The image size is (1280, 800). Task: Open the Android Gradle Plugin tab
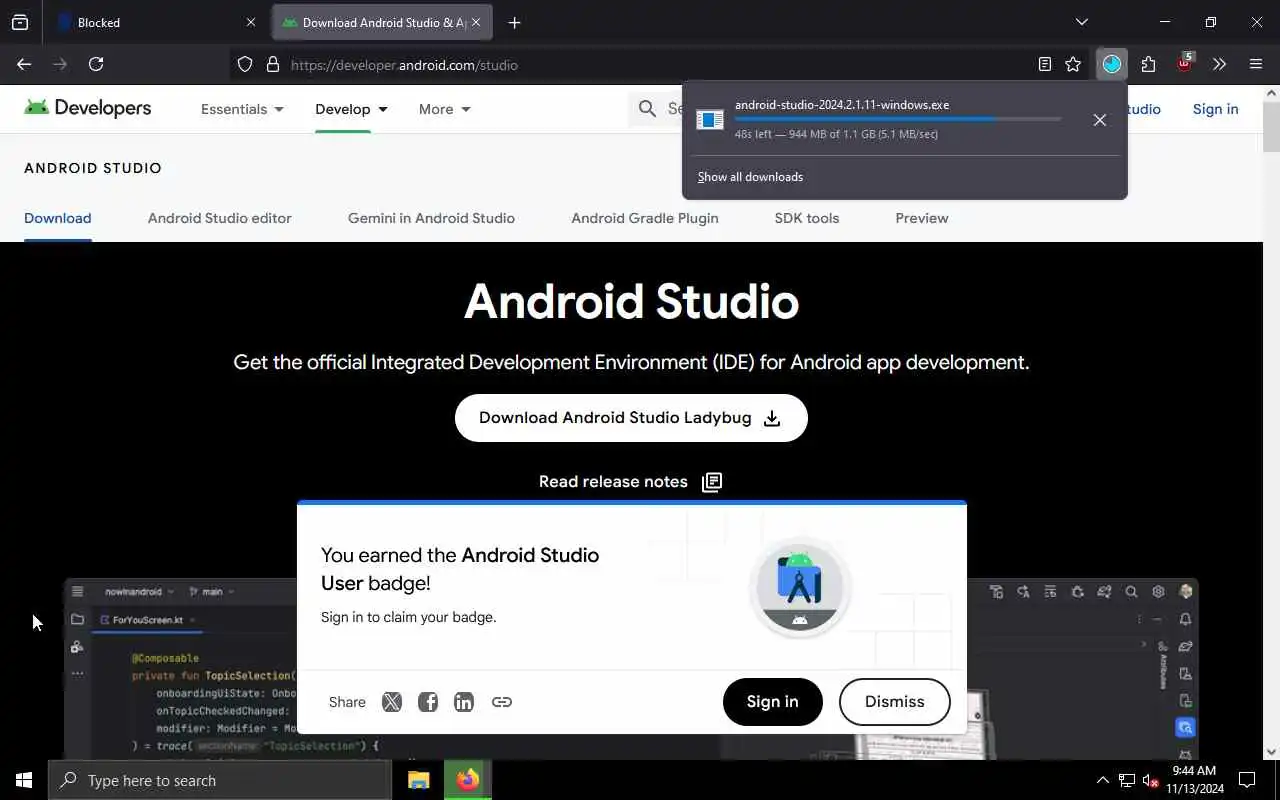pos(645,218)
